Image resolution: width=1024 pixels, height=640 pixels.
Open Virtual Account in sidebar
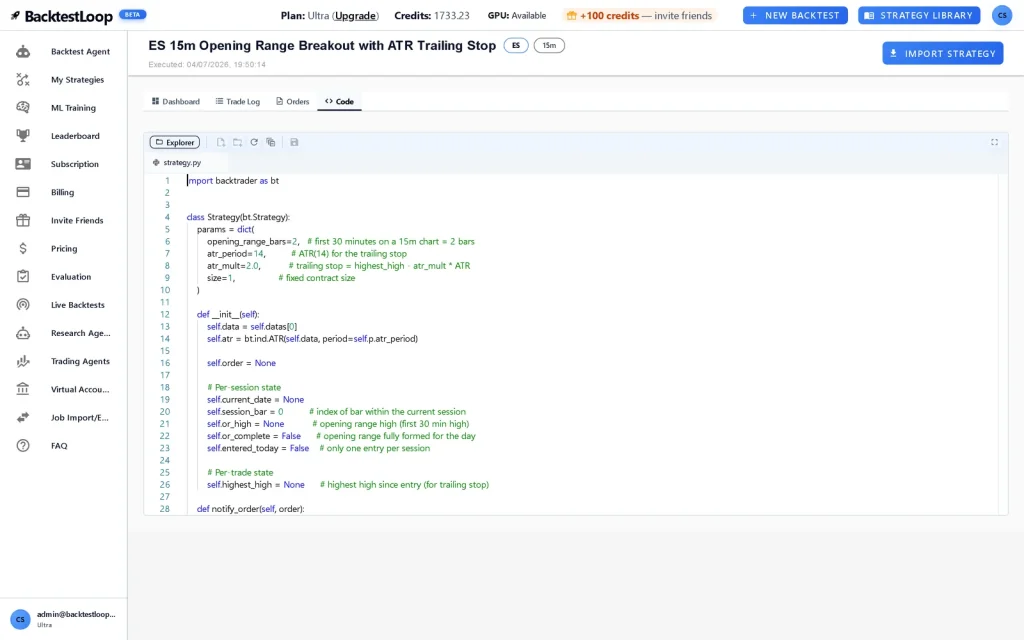point(63,389)
